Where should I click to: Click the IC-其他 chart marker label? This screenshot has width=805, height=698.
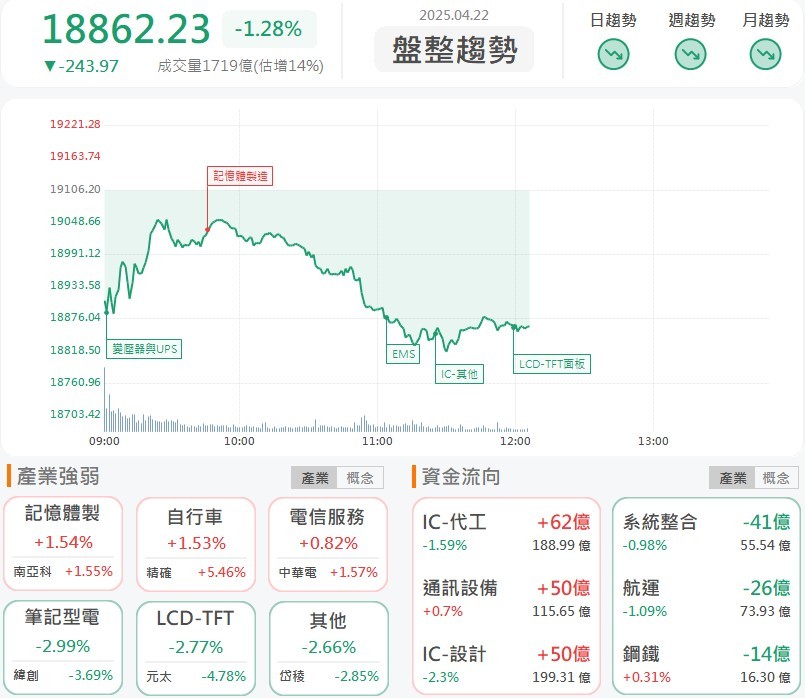459,374
